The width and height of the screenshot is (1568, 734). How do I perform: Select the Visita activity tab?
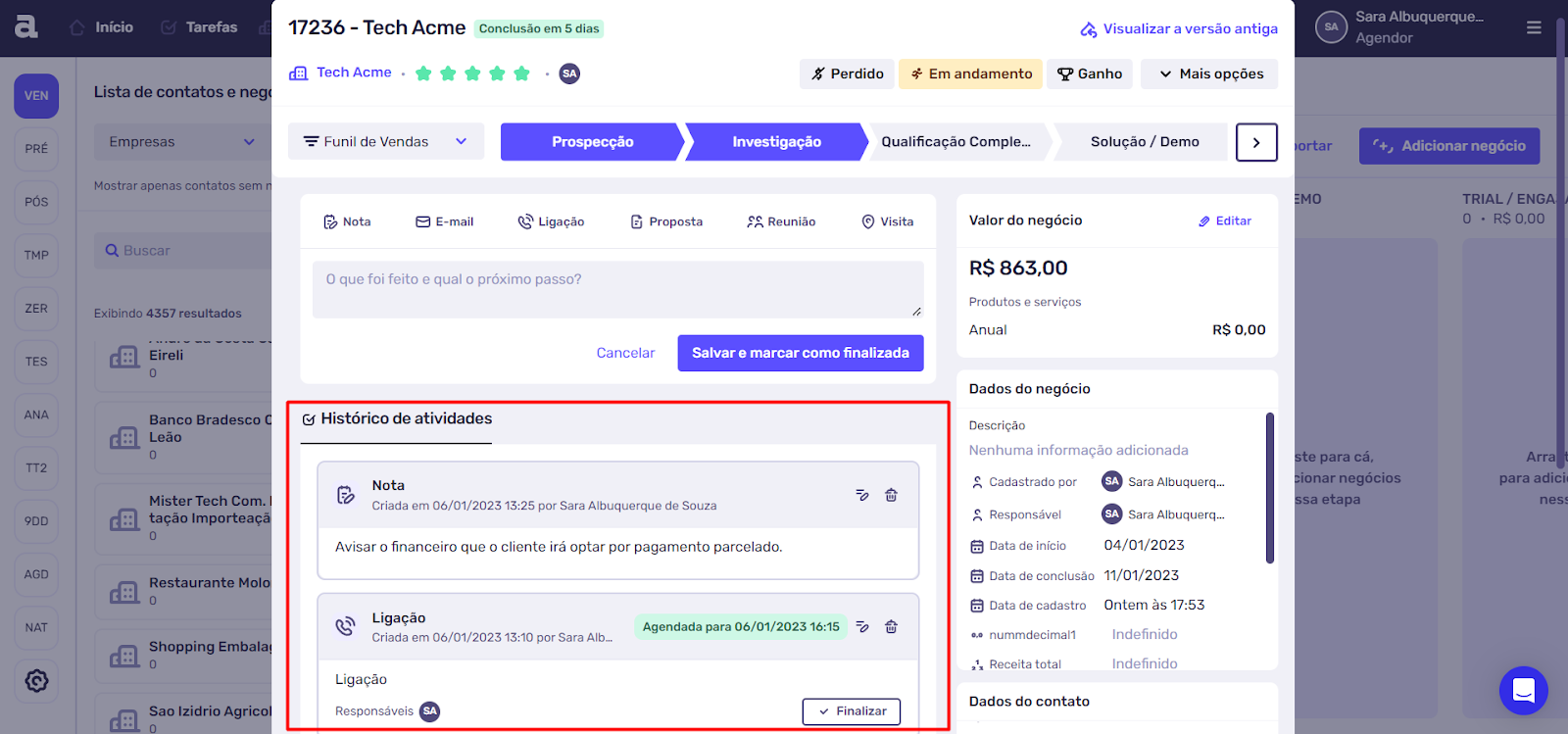click(x=887, y=221)
